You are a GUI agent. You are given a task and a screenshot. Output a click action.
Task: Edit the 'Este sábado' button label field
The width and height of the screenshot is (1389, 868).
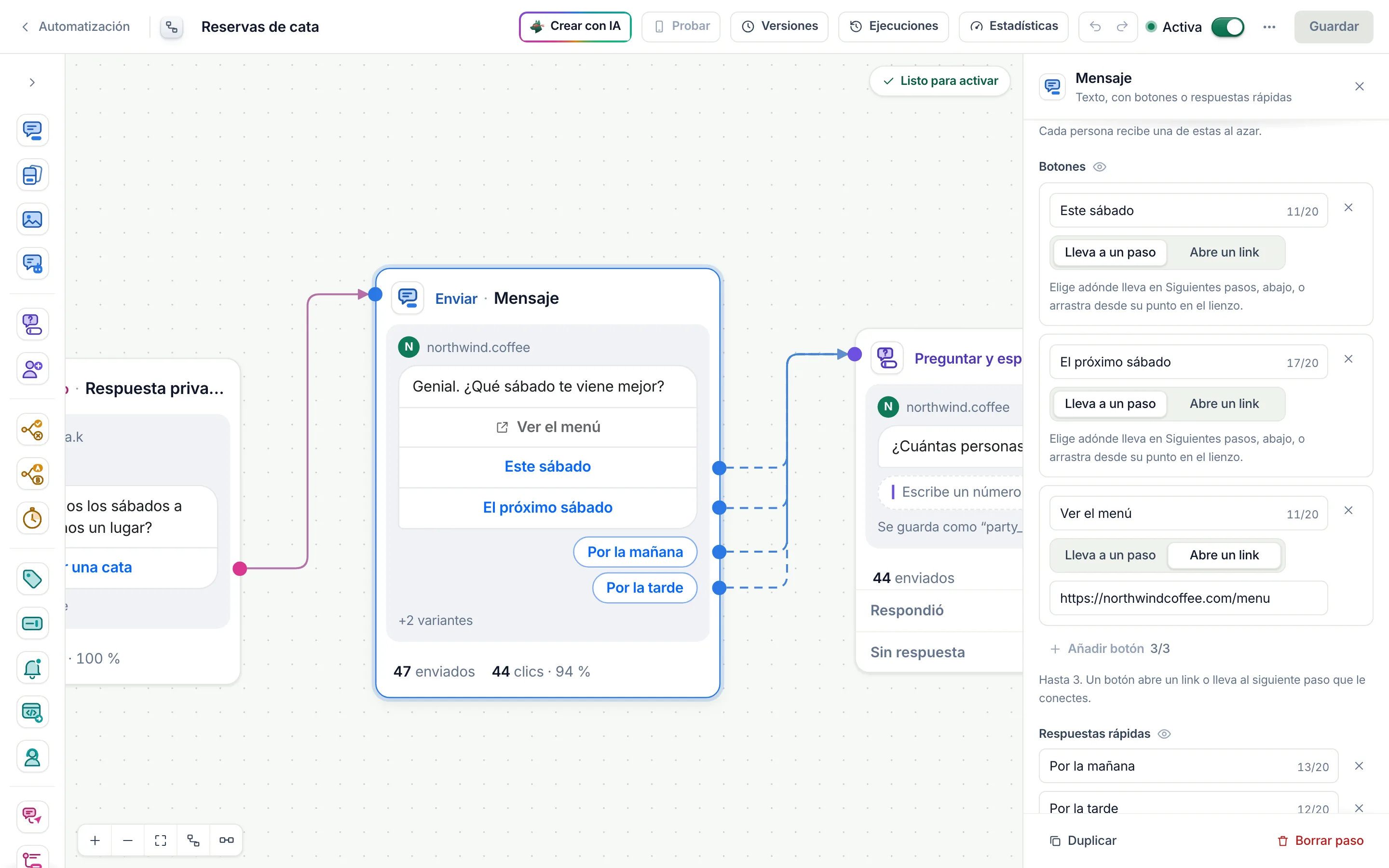tap(1188, 211)
